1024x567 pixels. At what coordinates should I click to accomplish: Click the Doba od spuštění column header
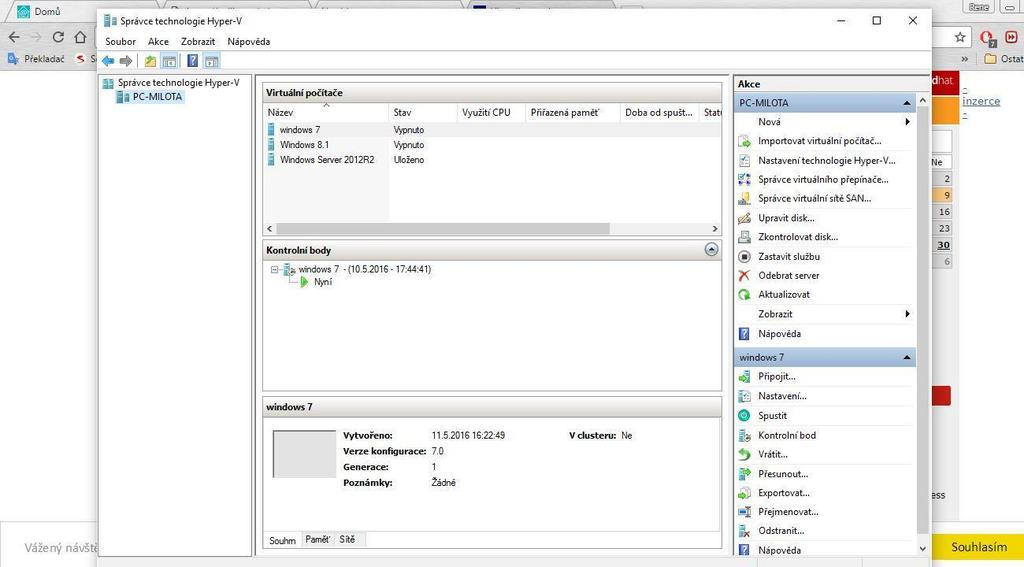[658, 112]
